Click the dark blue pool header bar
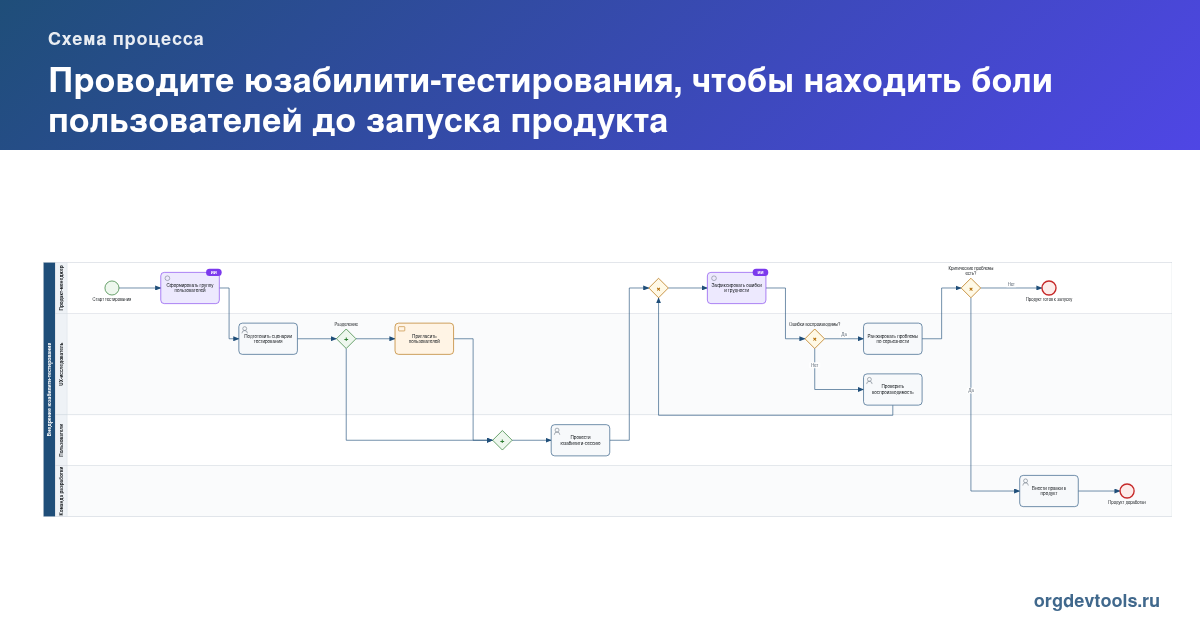Image resolution: width=1200 pixels, height=630 pixels. (49, 389)
